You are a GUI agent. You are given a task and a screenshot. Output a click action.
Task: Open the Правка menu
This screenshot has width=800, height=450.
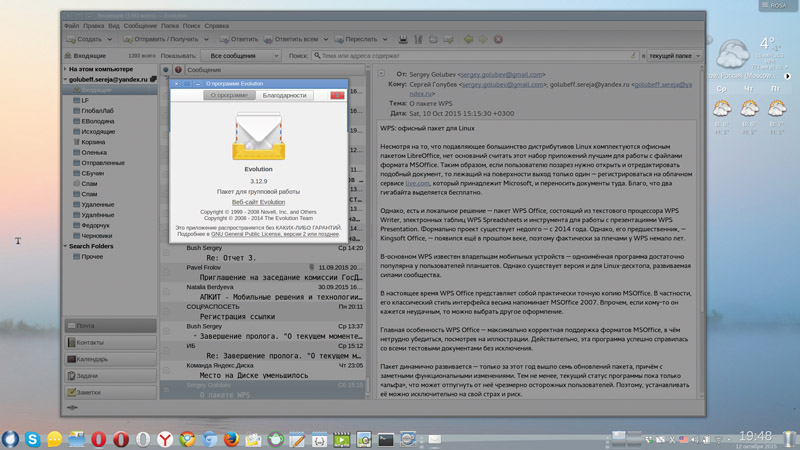point(93,26)
